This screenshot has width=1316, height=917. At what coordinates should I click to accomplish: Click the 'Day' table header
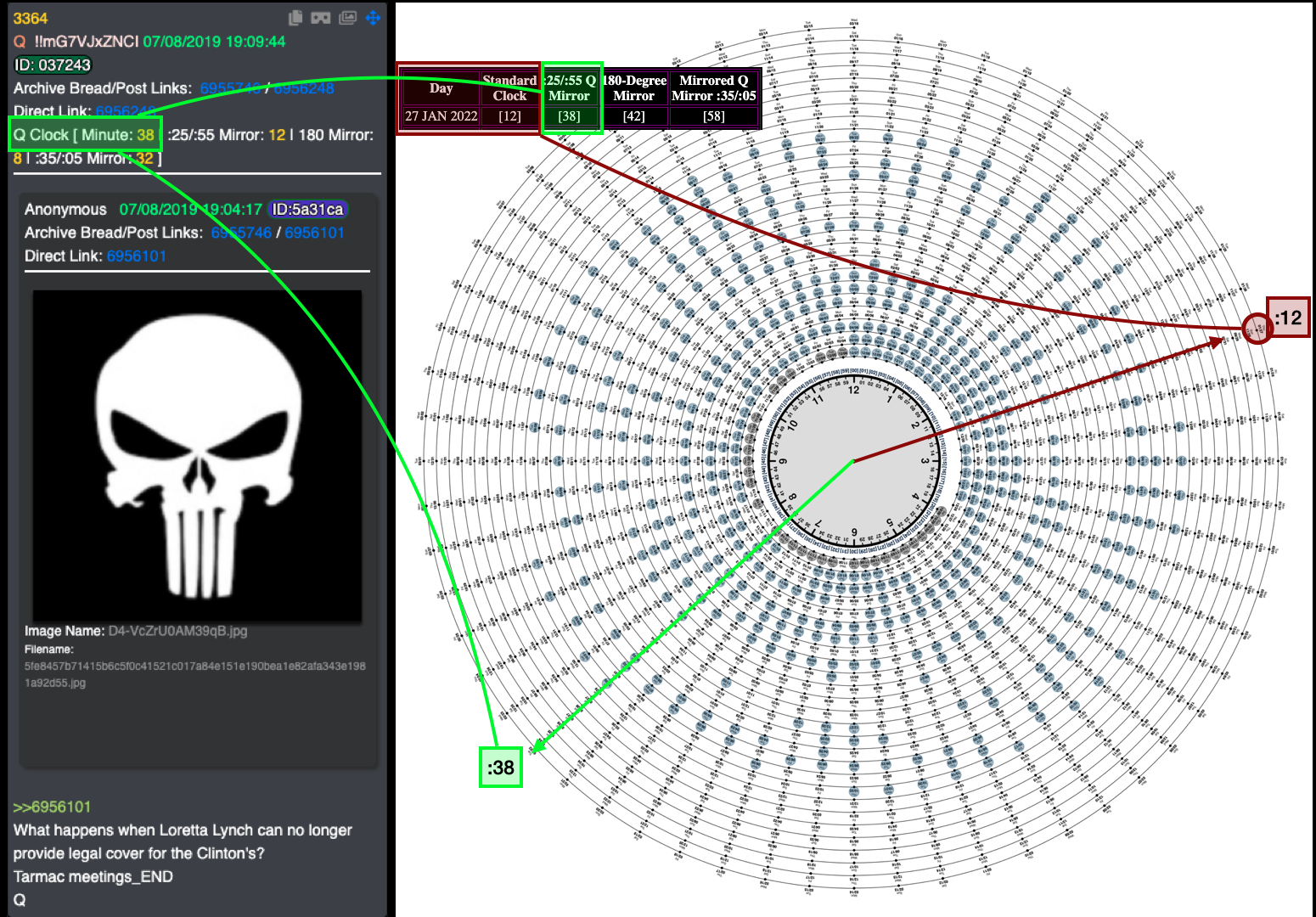(441, 88)
